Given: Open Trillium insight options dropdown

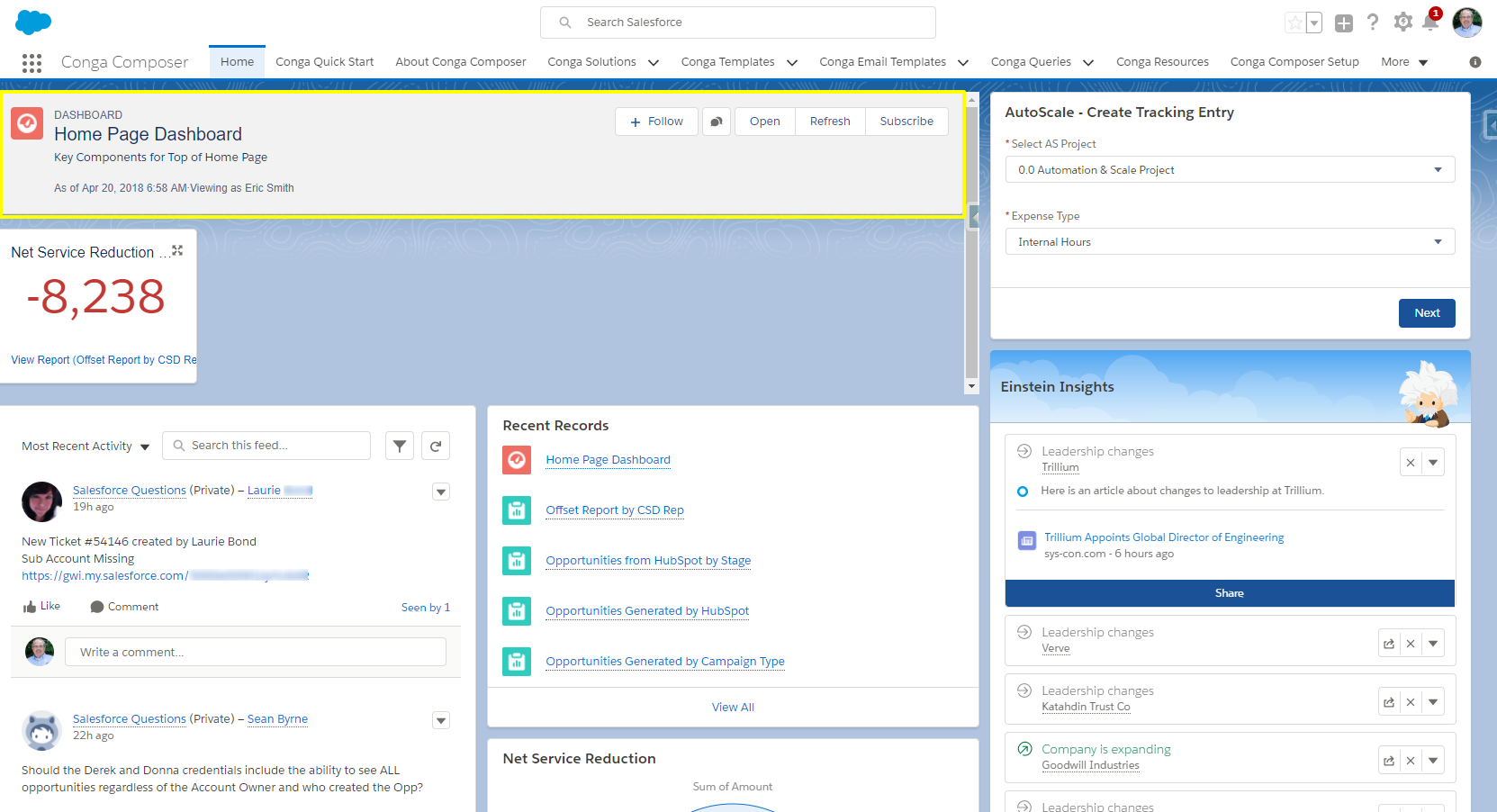Looking at the screenshot, I should click(x=1433, y=463).
